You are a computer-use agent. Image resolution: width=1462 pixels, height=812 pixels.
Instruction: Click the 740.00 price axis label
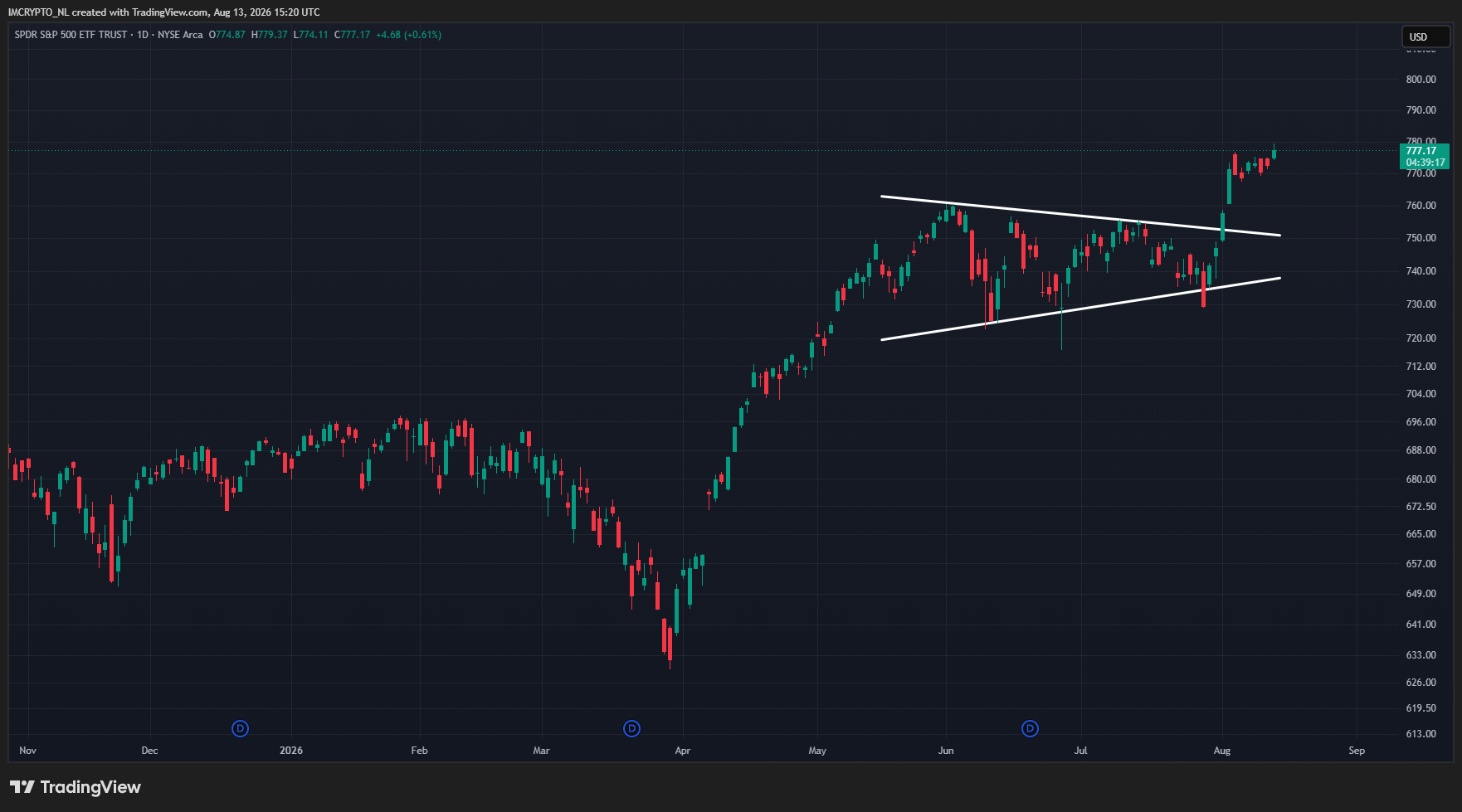pyautogui.click(x=1421, y=271)
